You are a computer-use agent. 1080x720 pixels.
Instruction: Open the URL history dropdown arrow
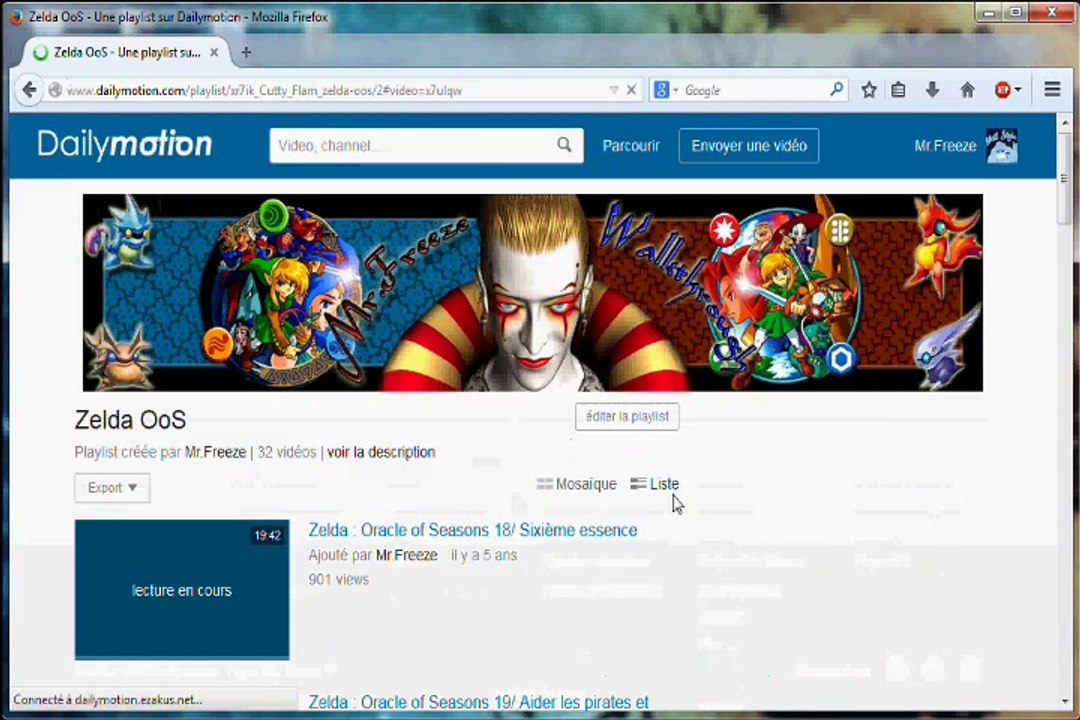point(613,90)
